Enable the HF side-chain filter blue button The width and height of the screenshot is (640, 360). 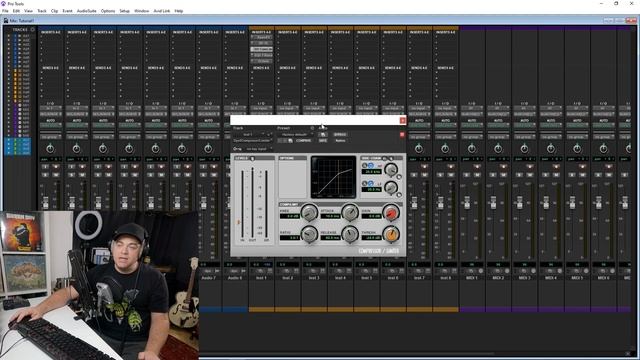371,165
